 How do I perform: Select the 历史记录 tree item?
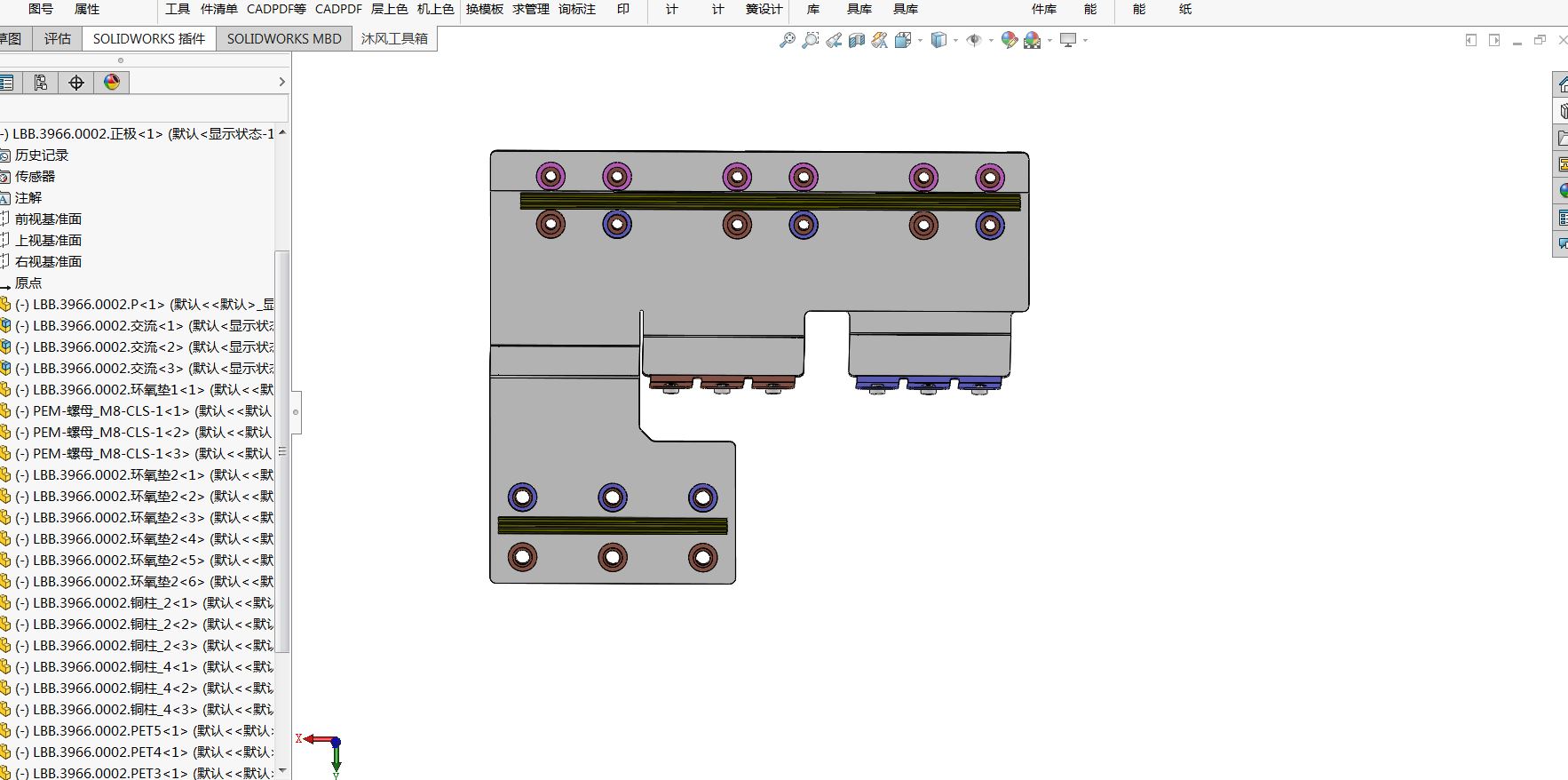[x=41, y=155]
